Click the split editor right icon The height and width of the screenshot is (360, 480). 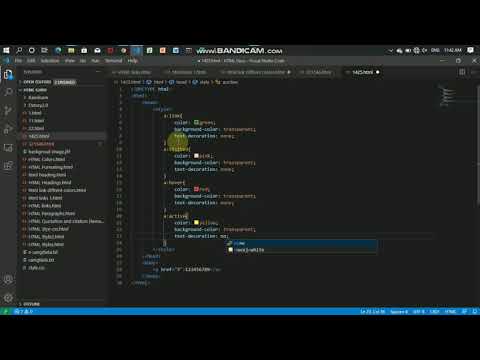(462, 72)
